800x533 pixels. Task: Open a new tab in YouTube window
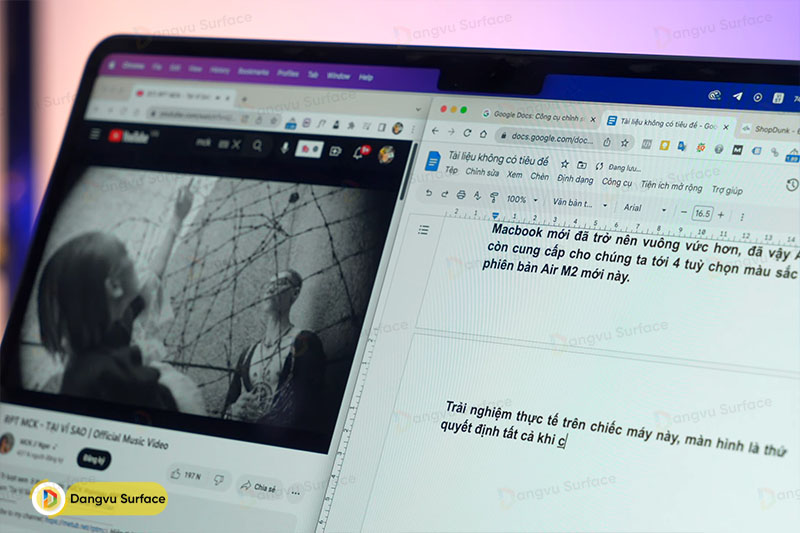[x=244, y=98]
